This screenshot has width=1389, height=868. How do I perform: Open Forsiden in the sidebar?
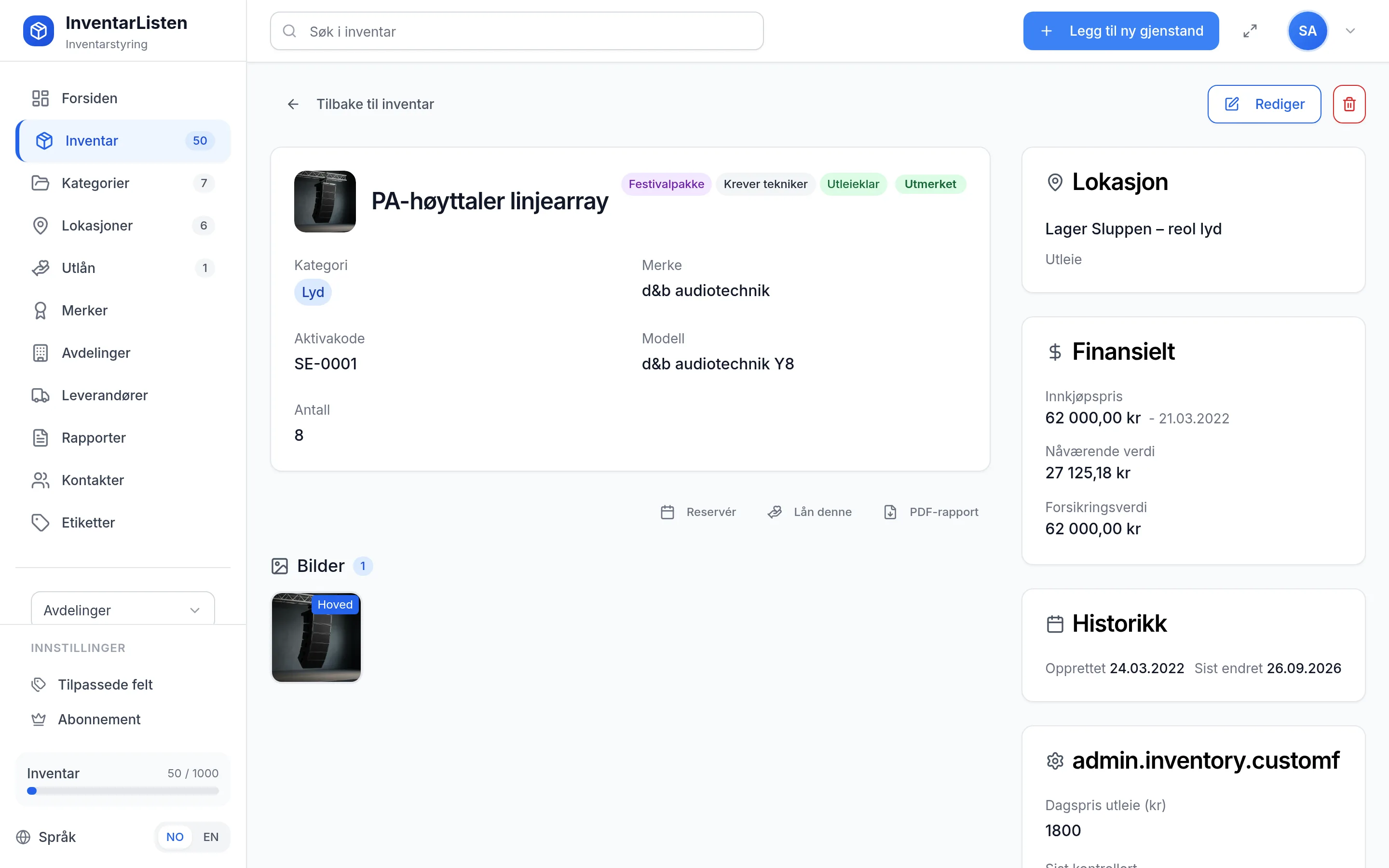(123, 98)
